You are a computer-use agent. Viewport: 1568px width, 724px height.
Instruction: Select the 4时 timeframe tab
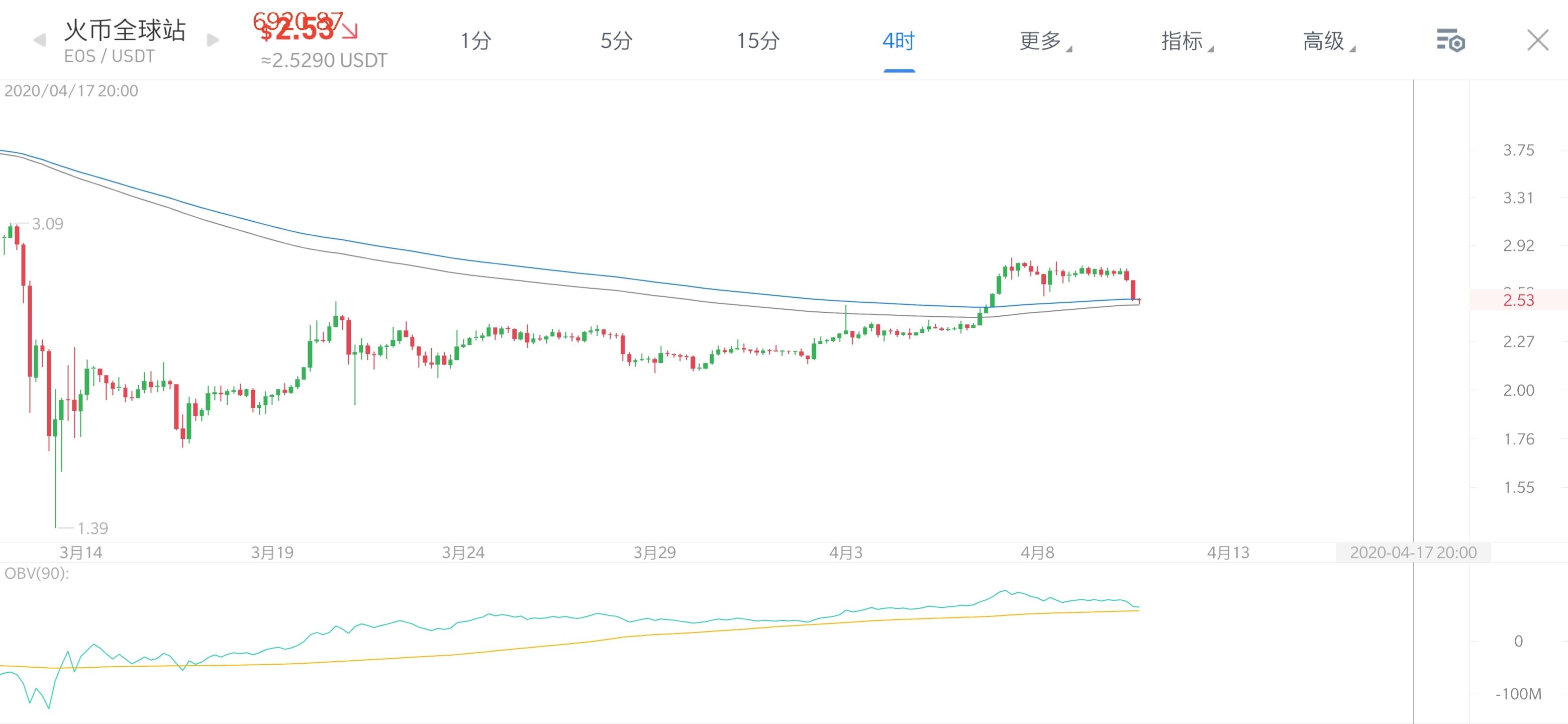coord(899,41)
